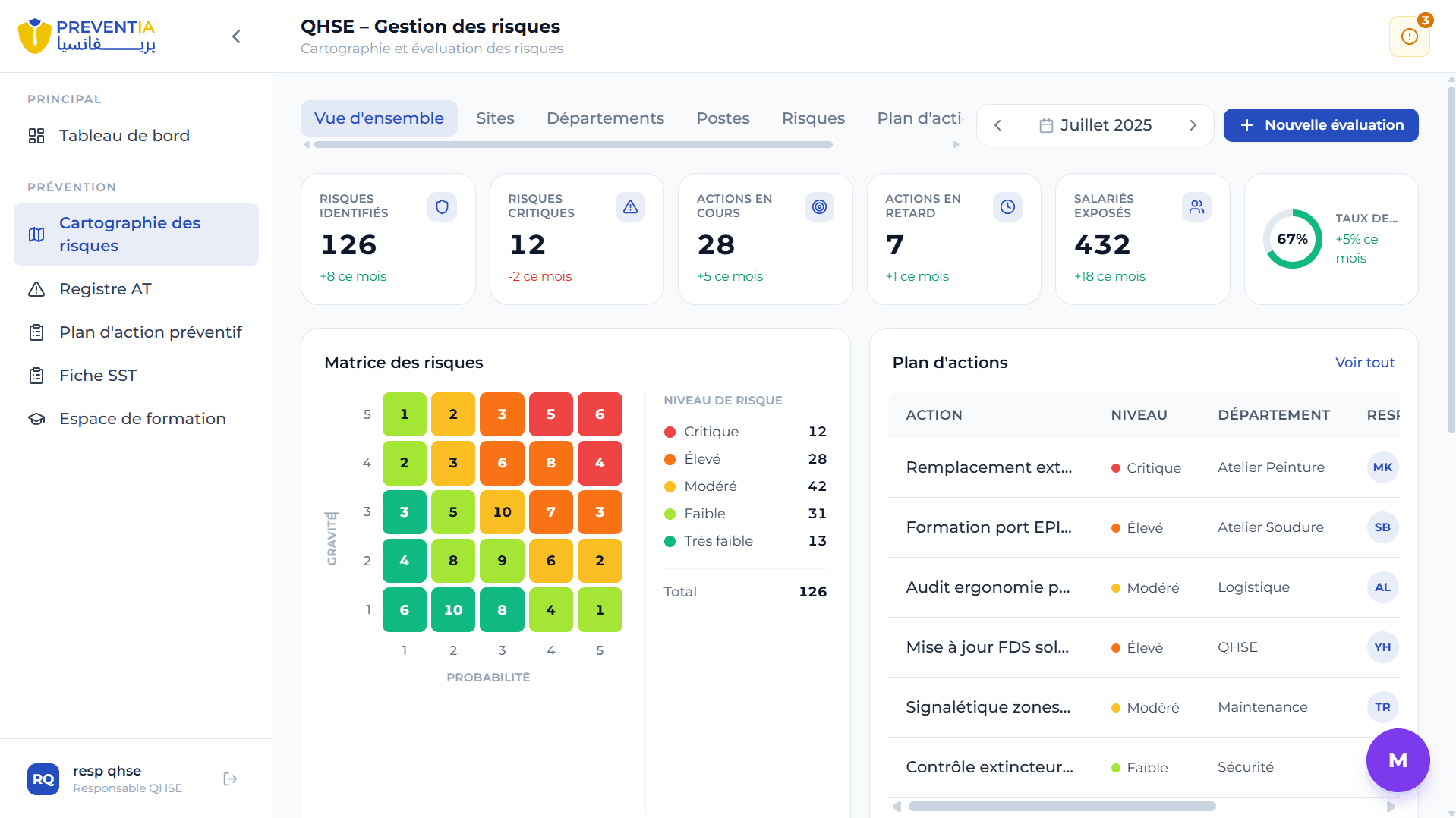Click the Plan d'actions table horizontal scrollbar
This screenshot has height=818, width=1456.
point(1062,806)
